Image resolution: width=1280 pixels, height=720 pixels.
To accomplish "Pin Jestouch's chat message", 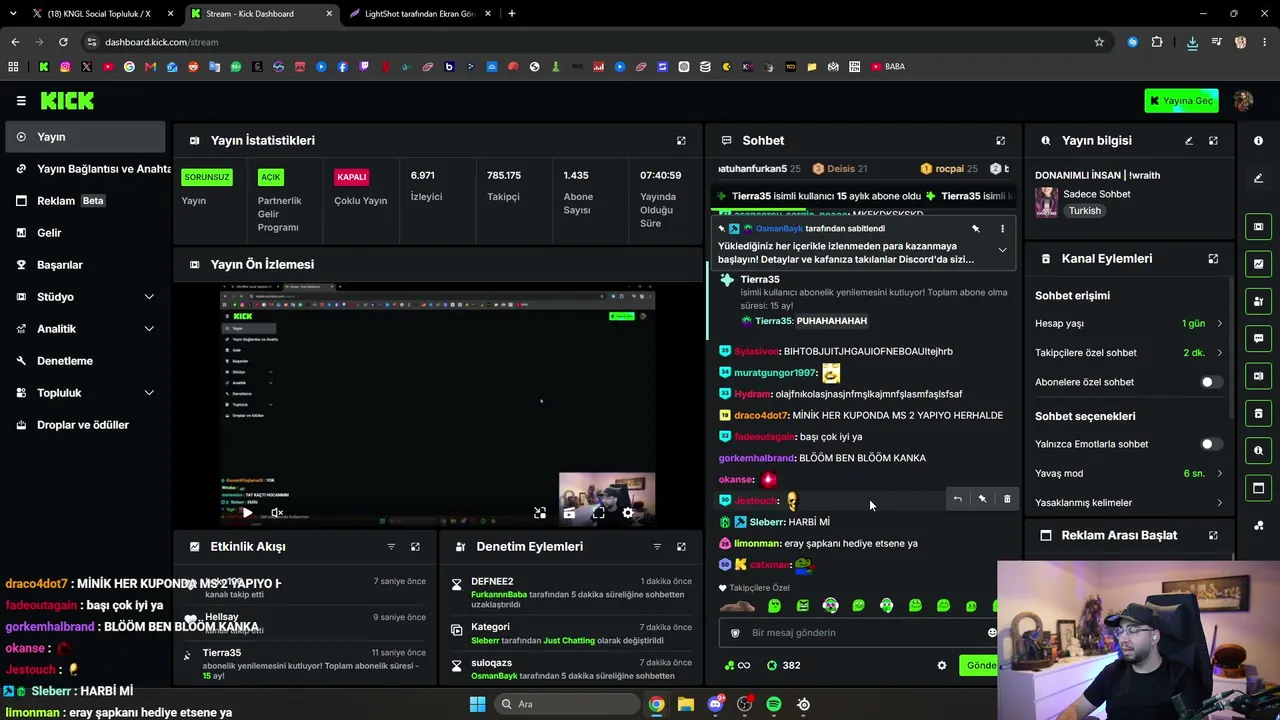I will click(x=982, y=499).
